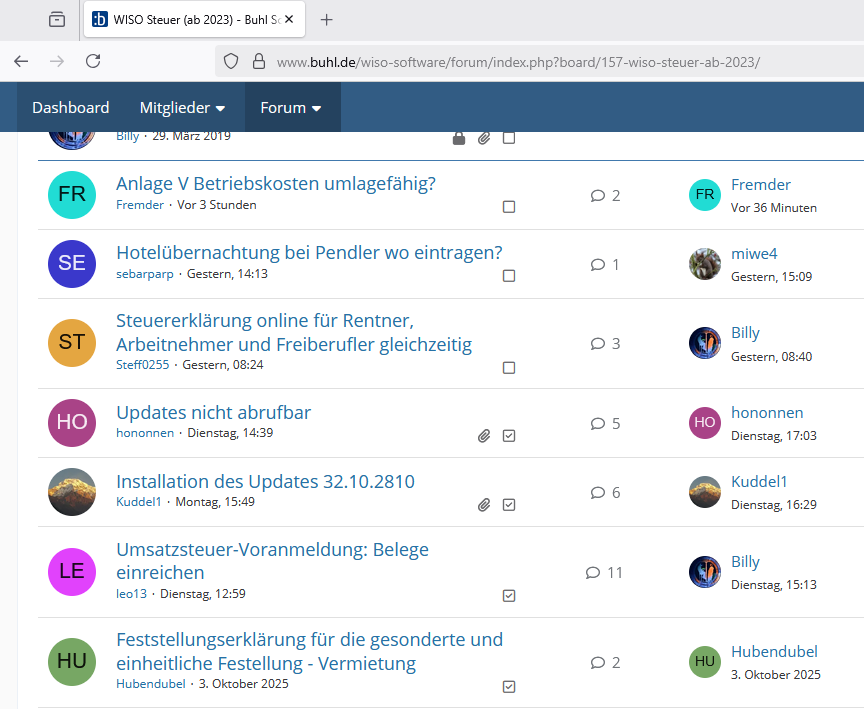The width and height of the screenshot is (864, 709).
Task: Expand the Forum dropdown menu
Action: [291, 108]
